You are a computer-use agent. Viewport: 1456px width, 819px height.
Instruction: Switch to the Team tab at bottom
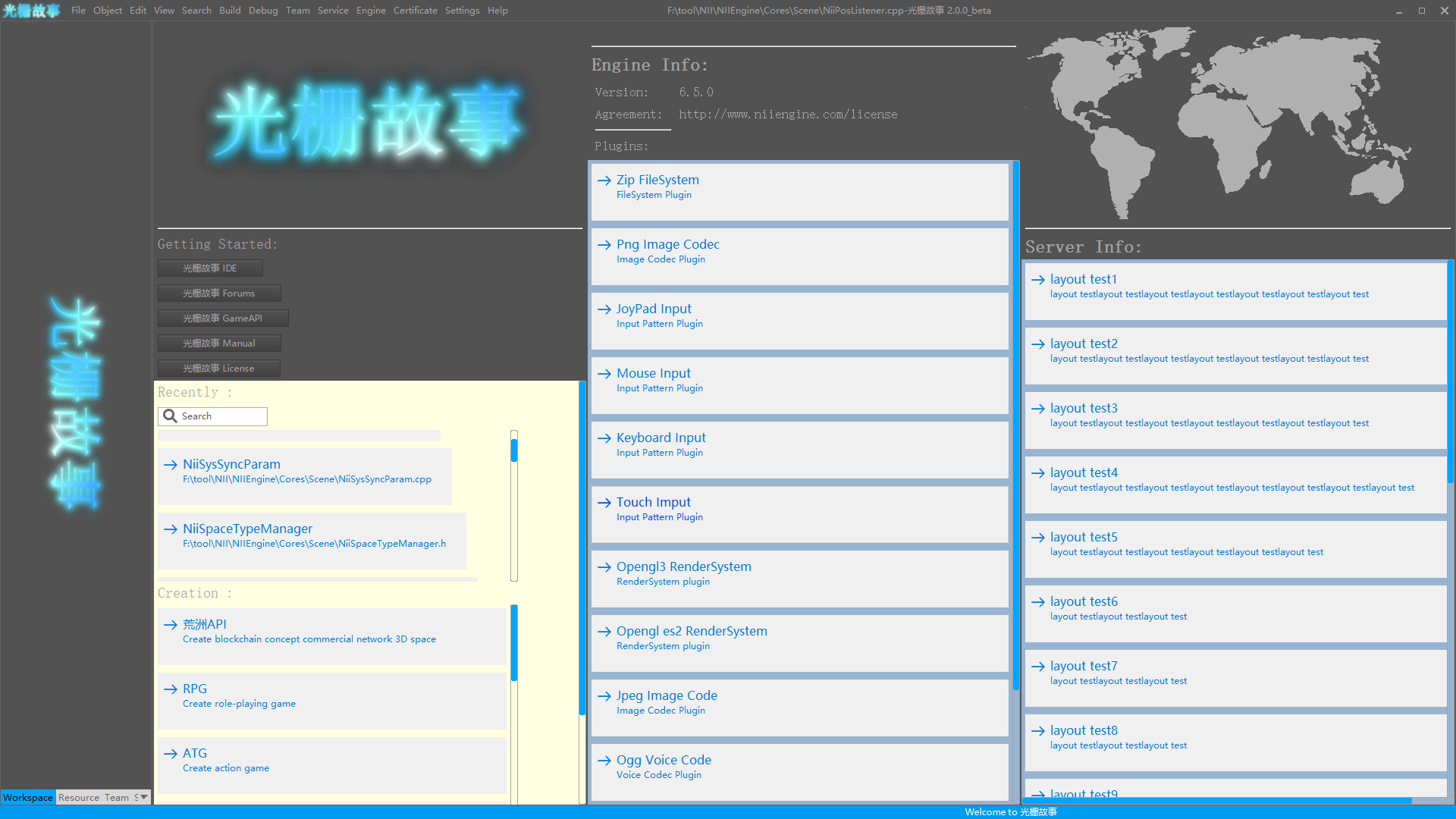[x=117, y=797]
